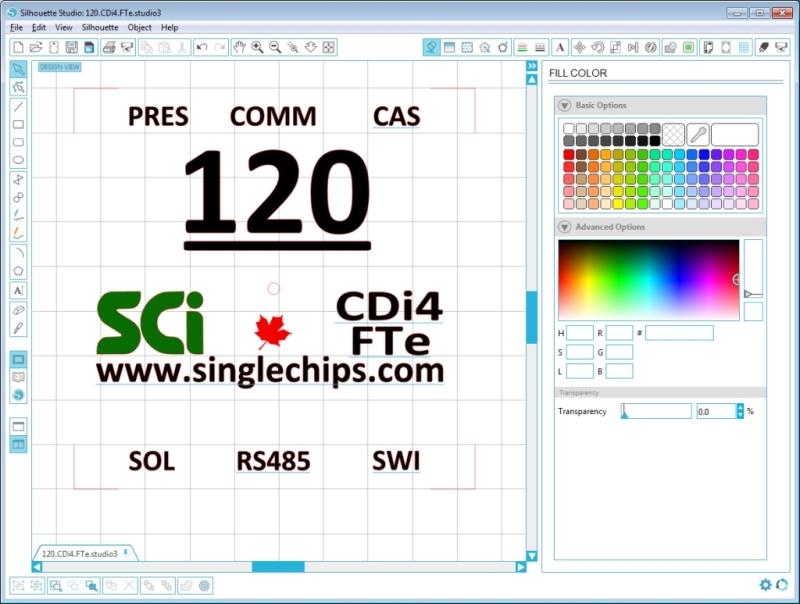Screen dimensions: 800x604
Task: Select the Rounded Rectangle tool
Action: click(18, 142)
